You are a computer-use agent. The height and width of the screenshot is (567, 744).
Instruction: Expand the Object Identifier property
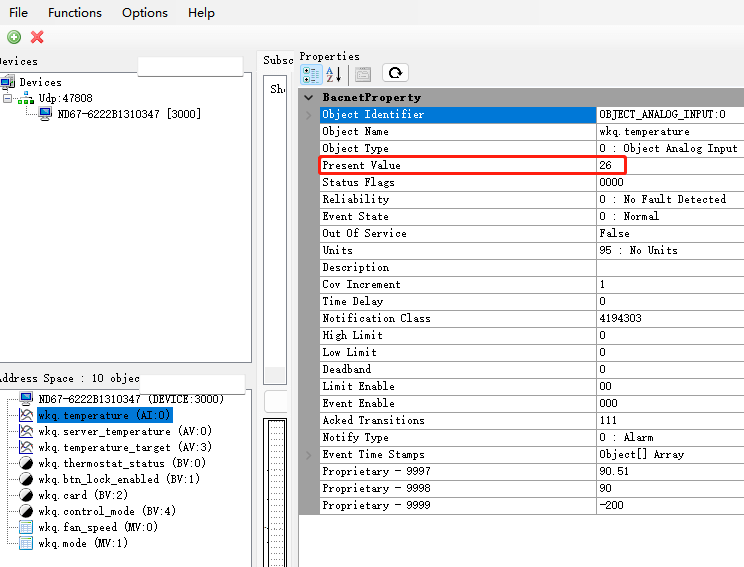pyautogui.click(x=309, y=114)
